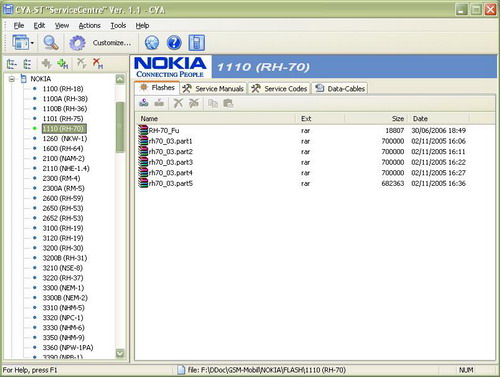
Task: Click the collapse tree icon
Action: point(27,63)
